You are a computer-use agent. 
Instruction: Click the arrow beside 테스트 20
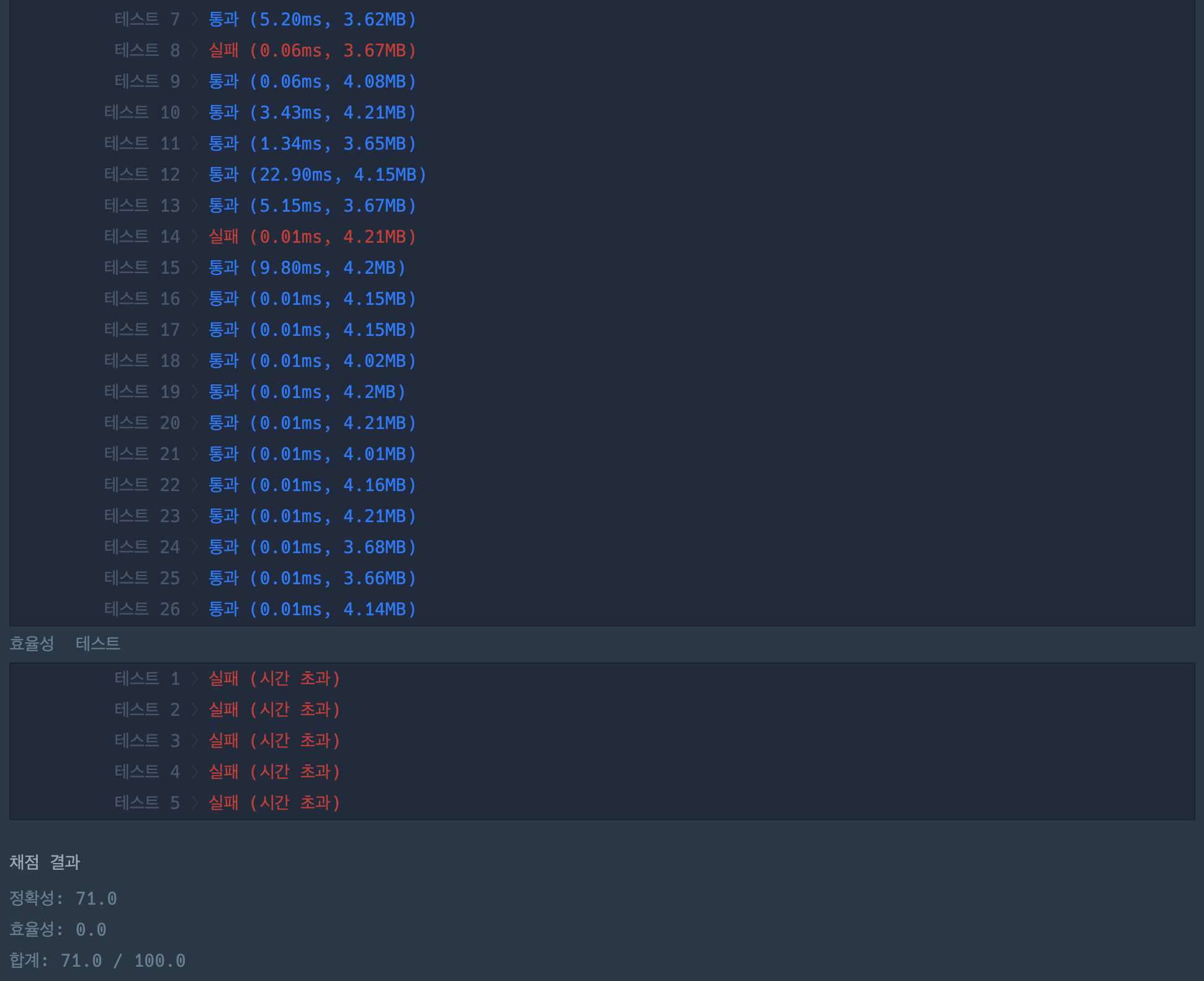[195, 423]
